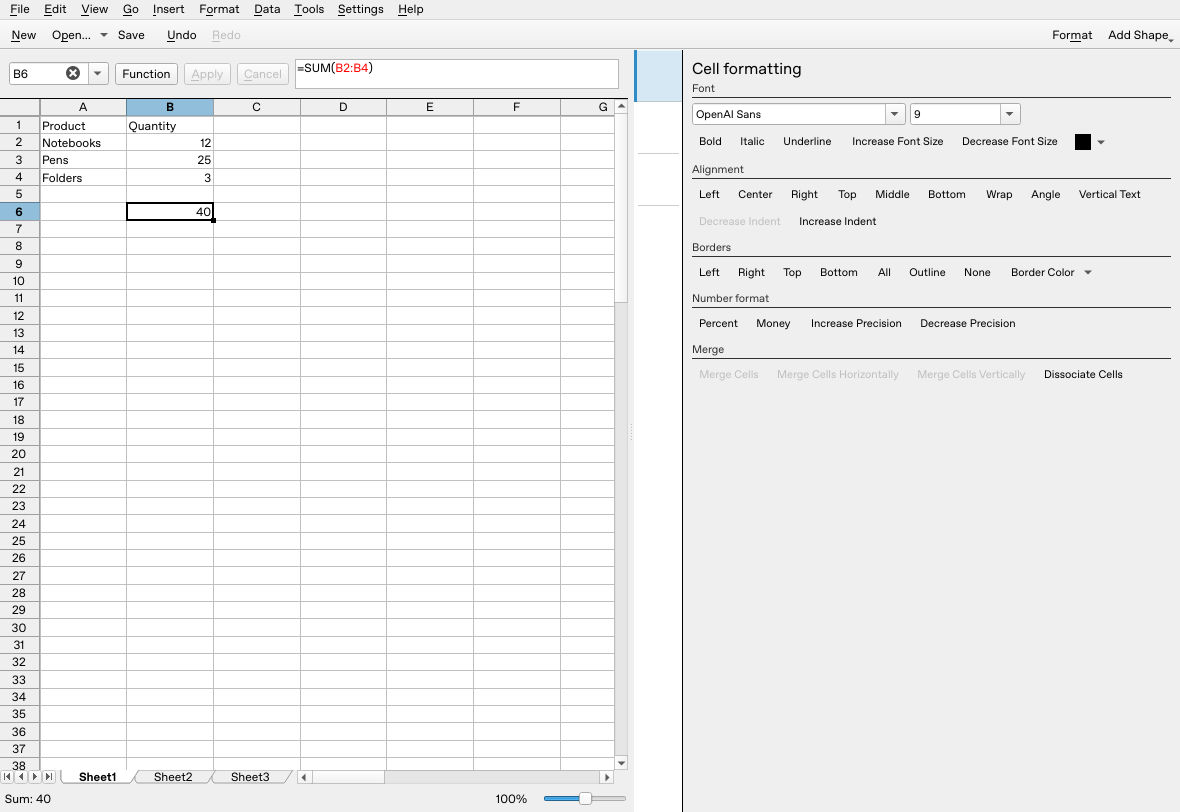
Task: Click Dissociate Cells
Action: pyautogui.click(x=1083, y=375)
